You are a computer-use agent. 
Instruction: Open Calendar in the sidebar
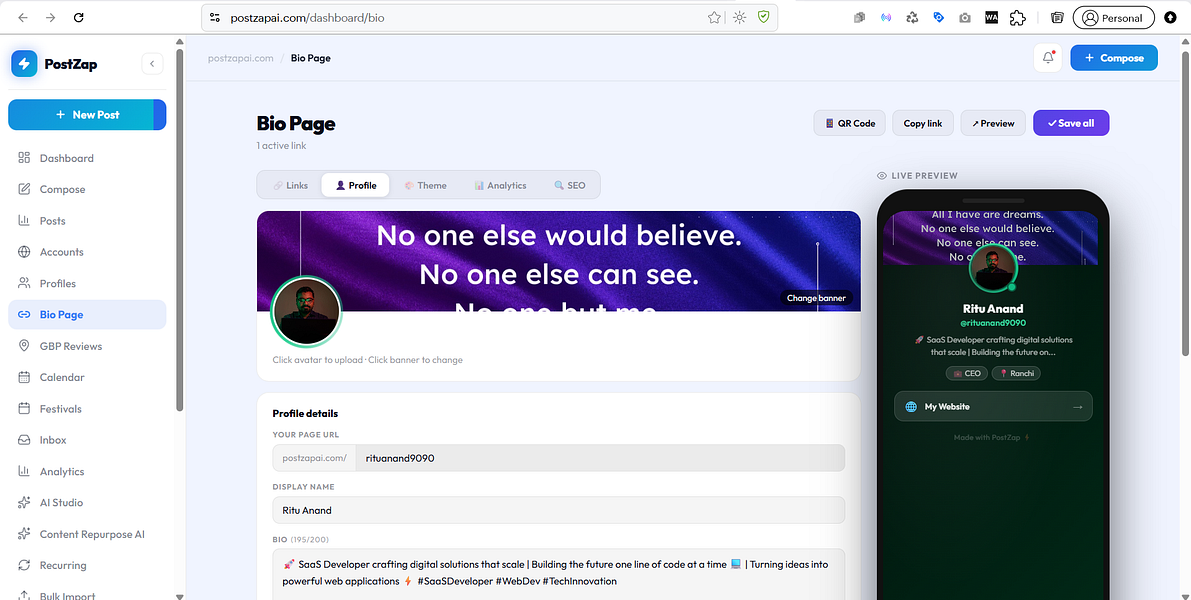(87, 377)
